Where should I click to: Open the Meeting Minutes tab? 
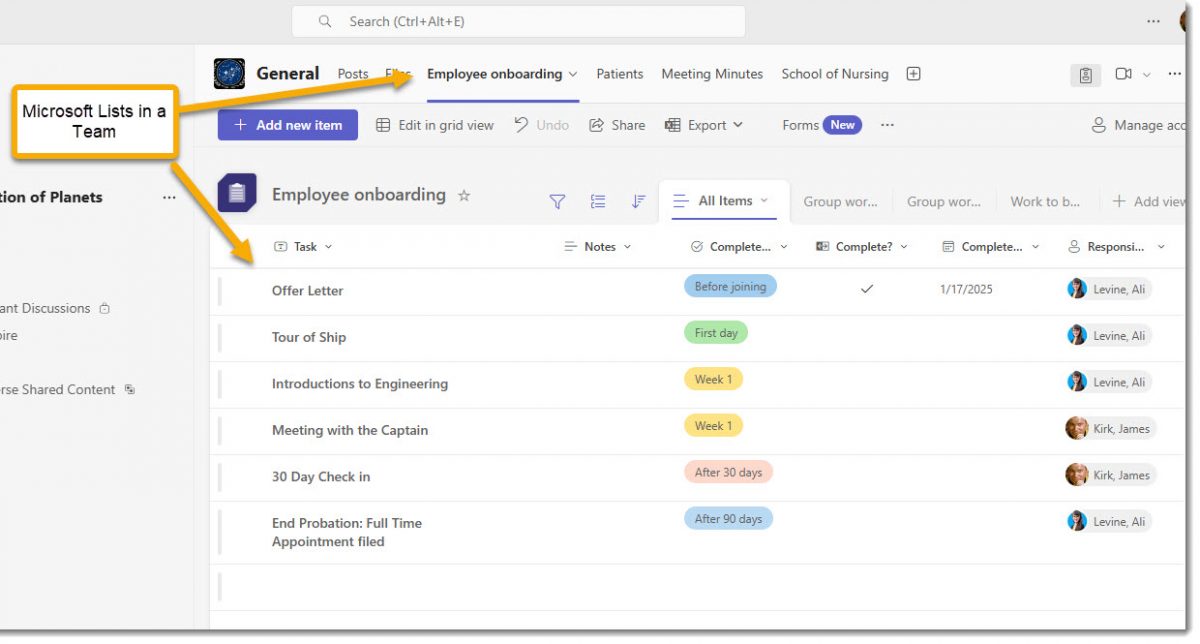click(712, 73)
